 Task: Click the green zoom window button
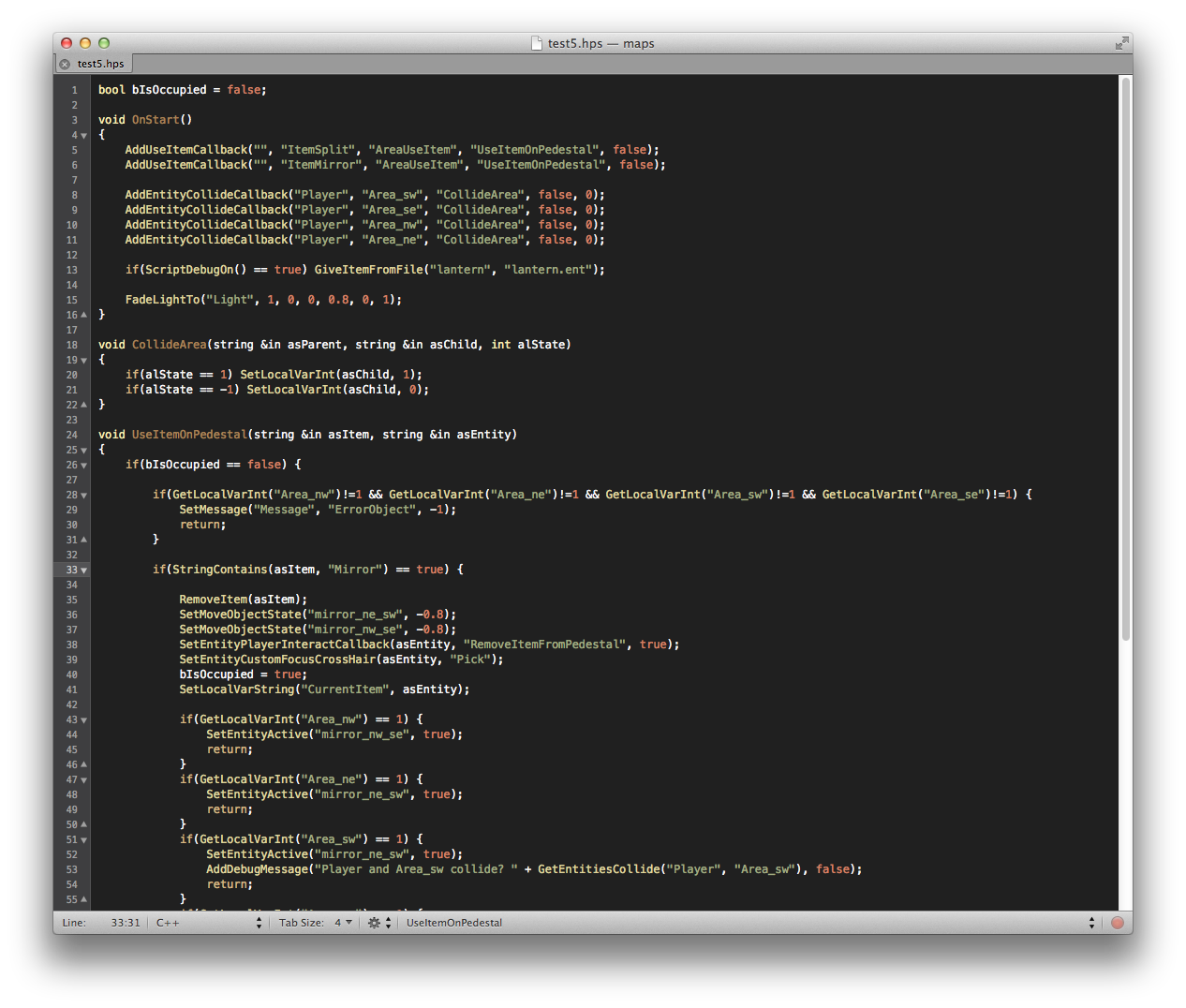(x=104, y=43)
